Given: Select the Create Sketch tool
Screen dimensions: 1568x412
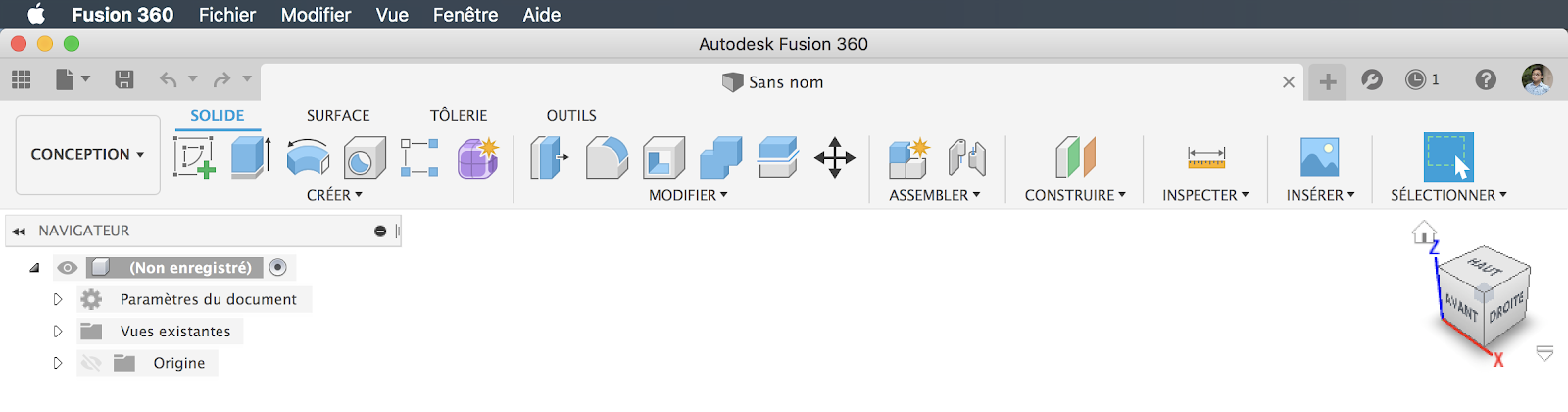Looking at the screenshot, I should coord(194,157).
